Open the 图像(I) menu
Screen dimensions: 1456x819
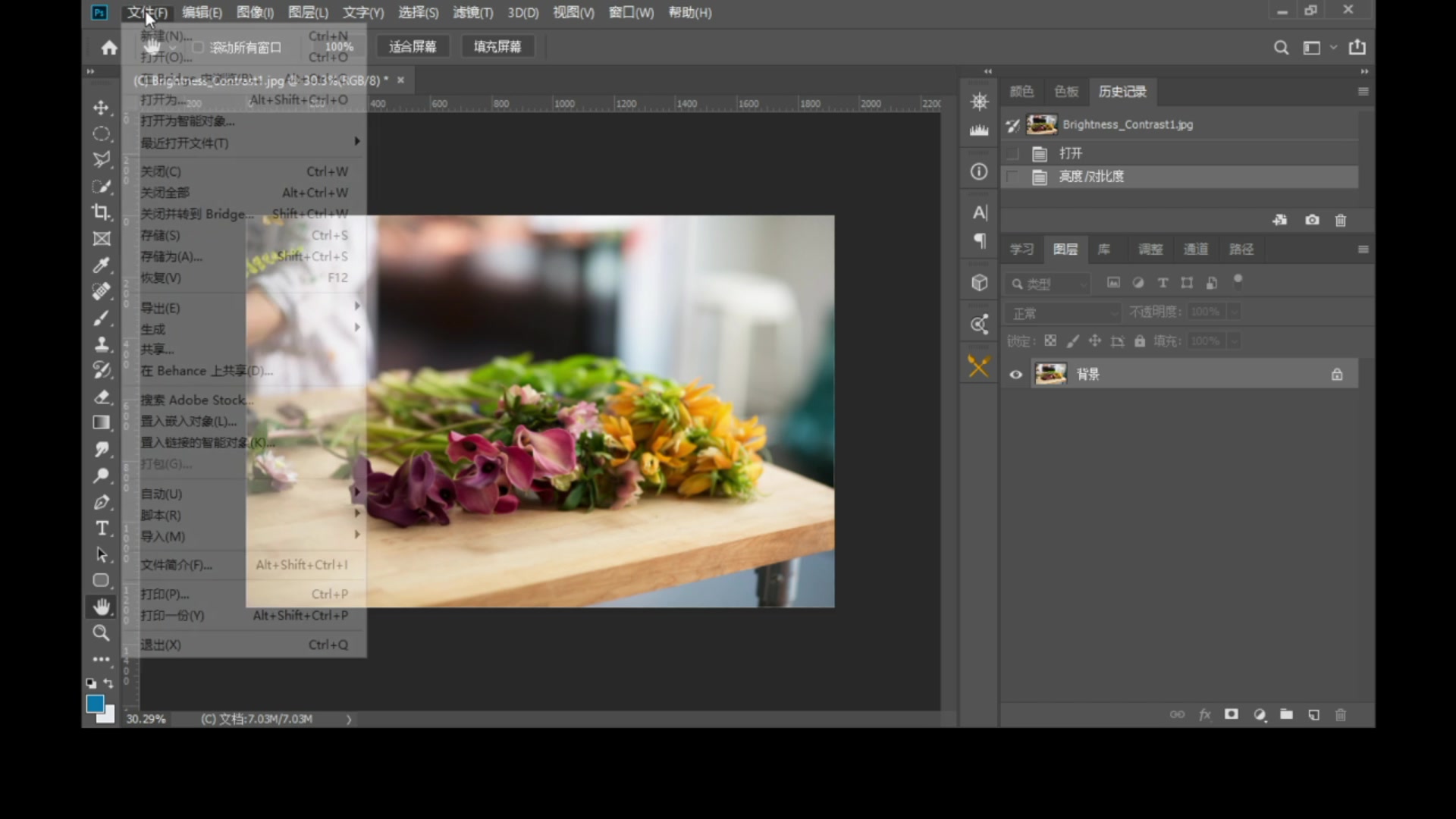click(255, 13)
